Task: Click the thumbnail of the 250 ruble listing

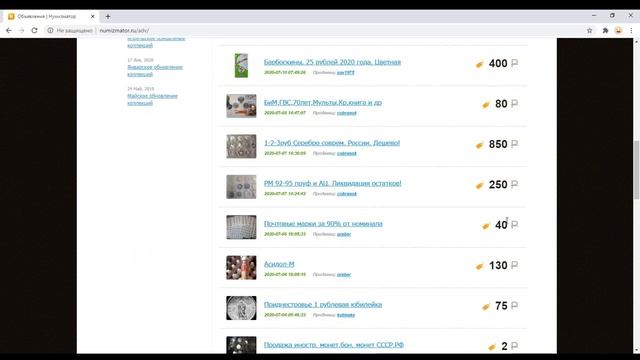Action: pos(241,187)
